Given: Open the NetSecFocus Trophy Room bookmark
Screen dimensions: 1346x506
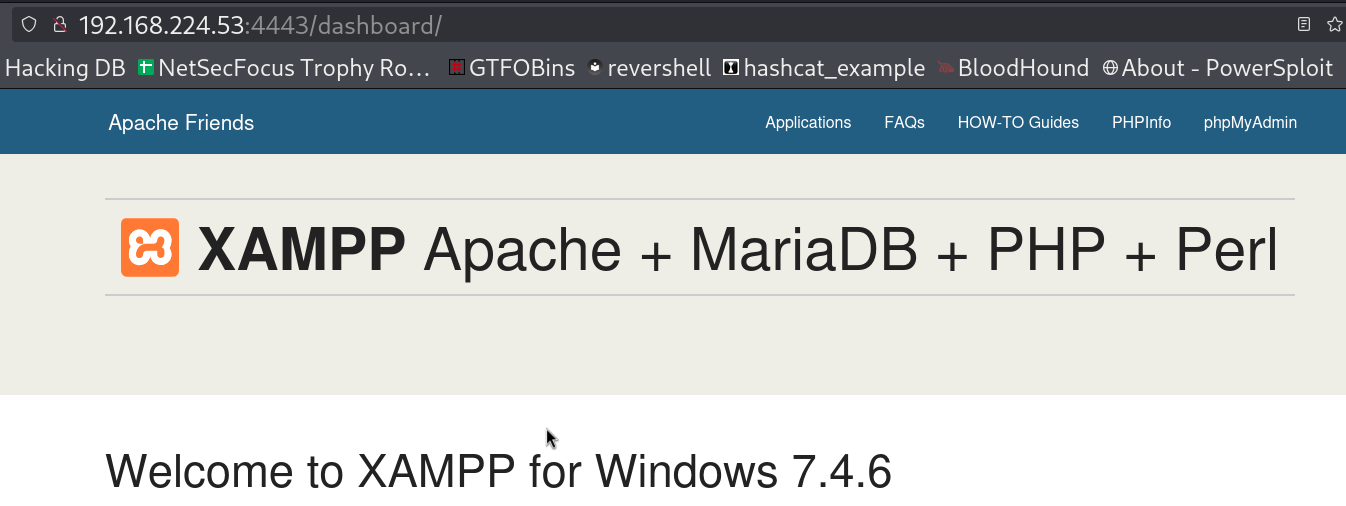Looking at the screenshot, I should point(285,68).
